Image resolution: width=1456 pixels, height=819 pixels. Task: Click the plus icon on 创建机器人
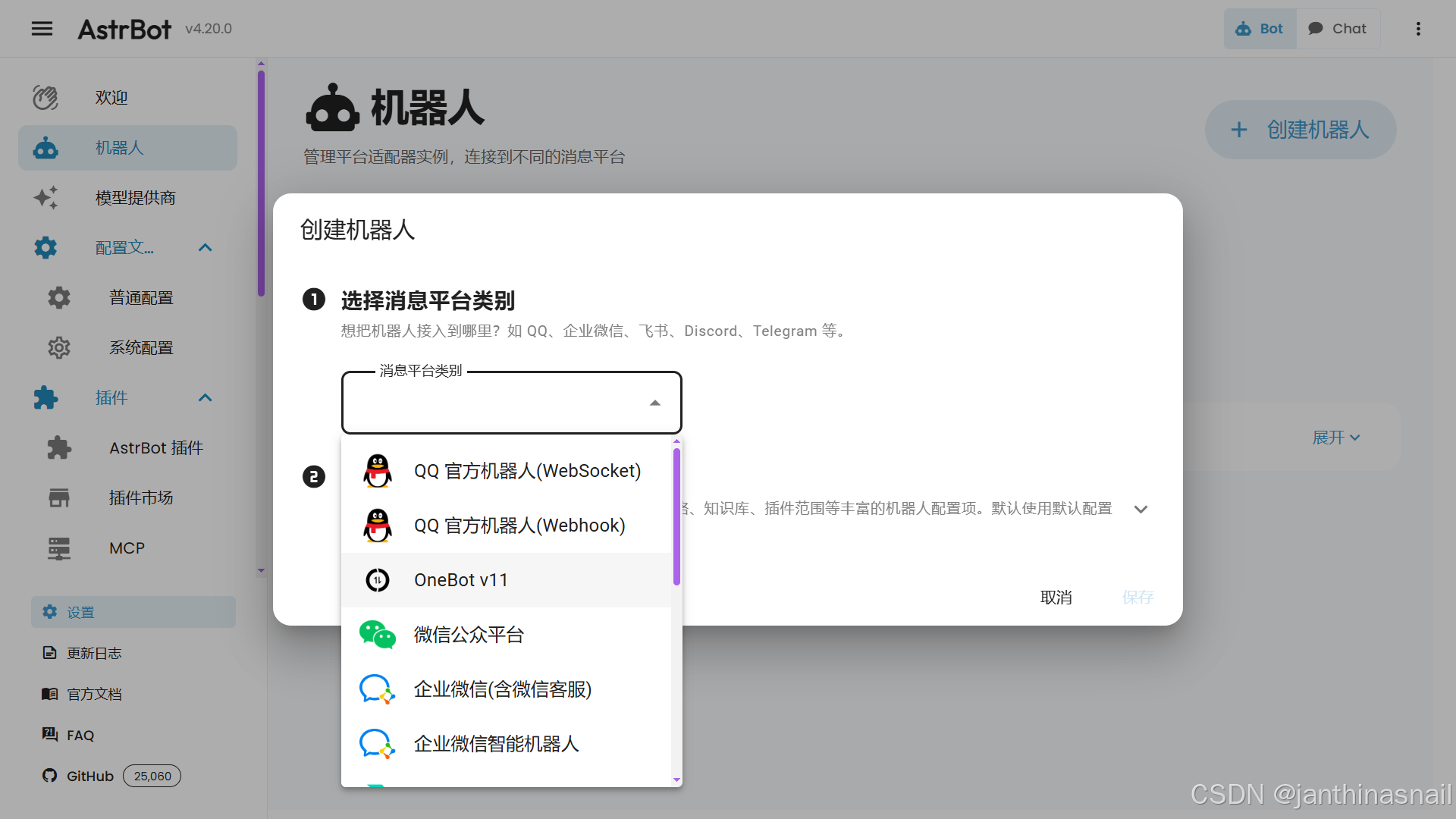pos(1239,130)
